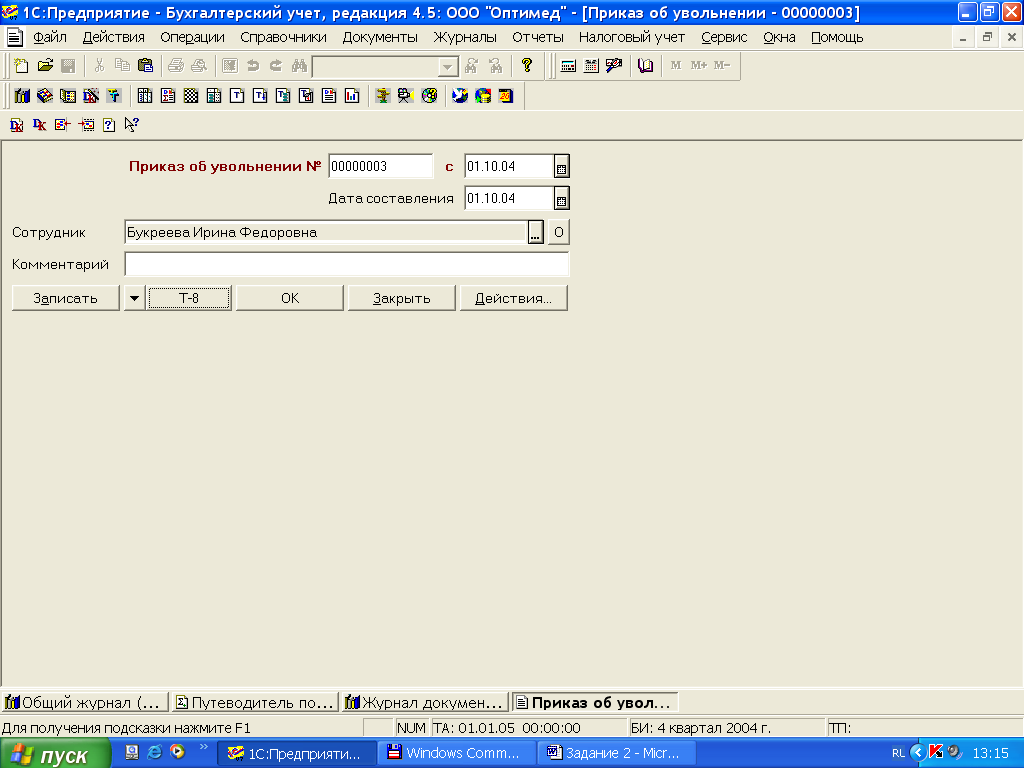
Task: Click the checkered chess-board report icon
Action: point(191,96)
